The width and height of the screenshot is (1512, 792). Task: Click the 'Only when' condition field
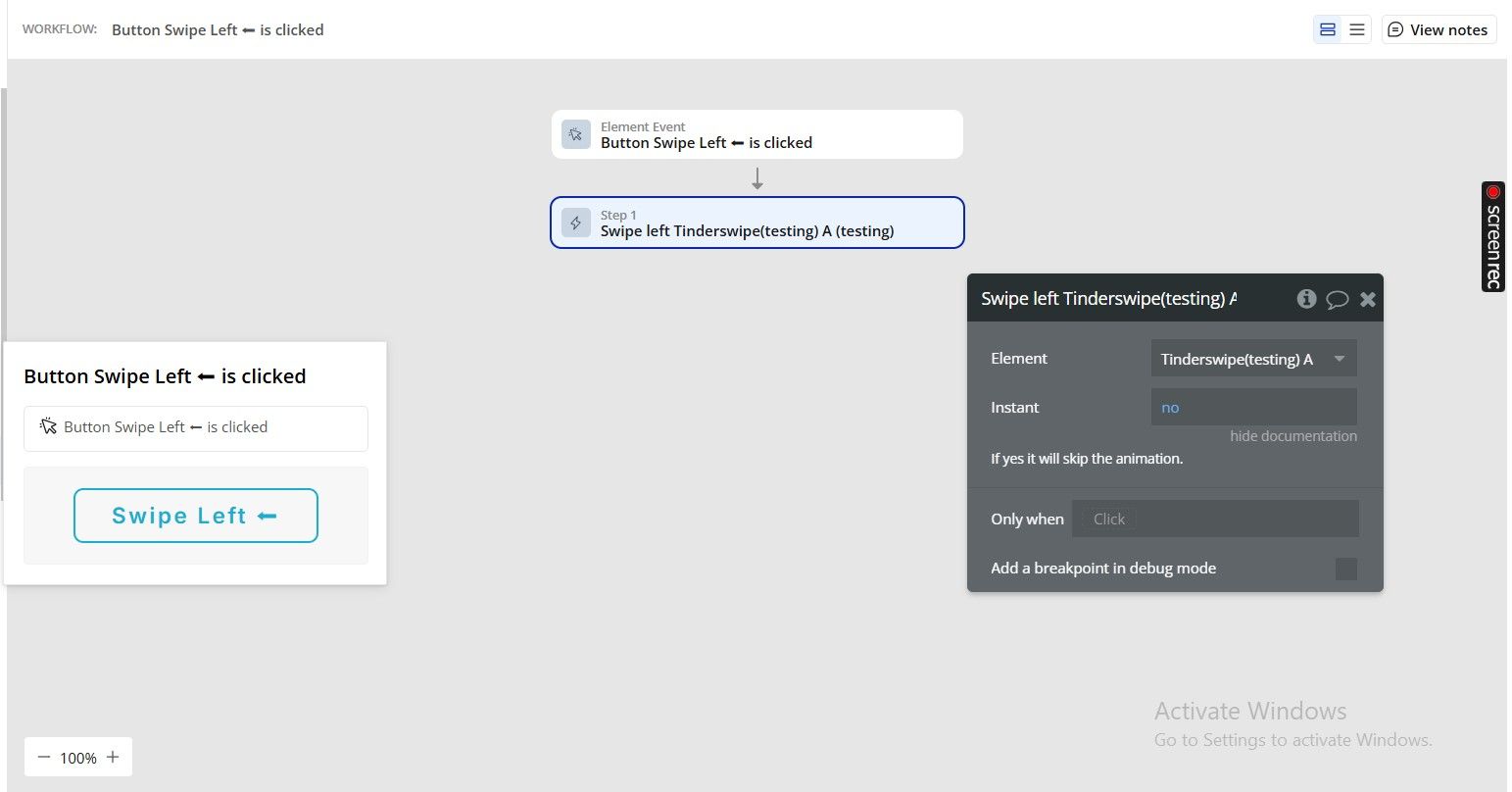(1215, 519)
